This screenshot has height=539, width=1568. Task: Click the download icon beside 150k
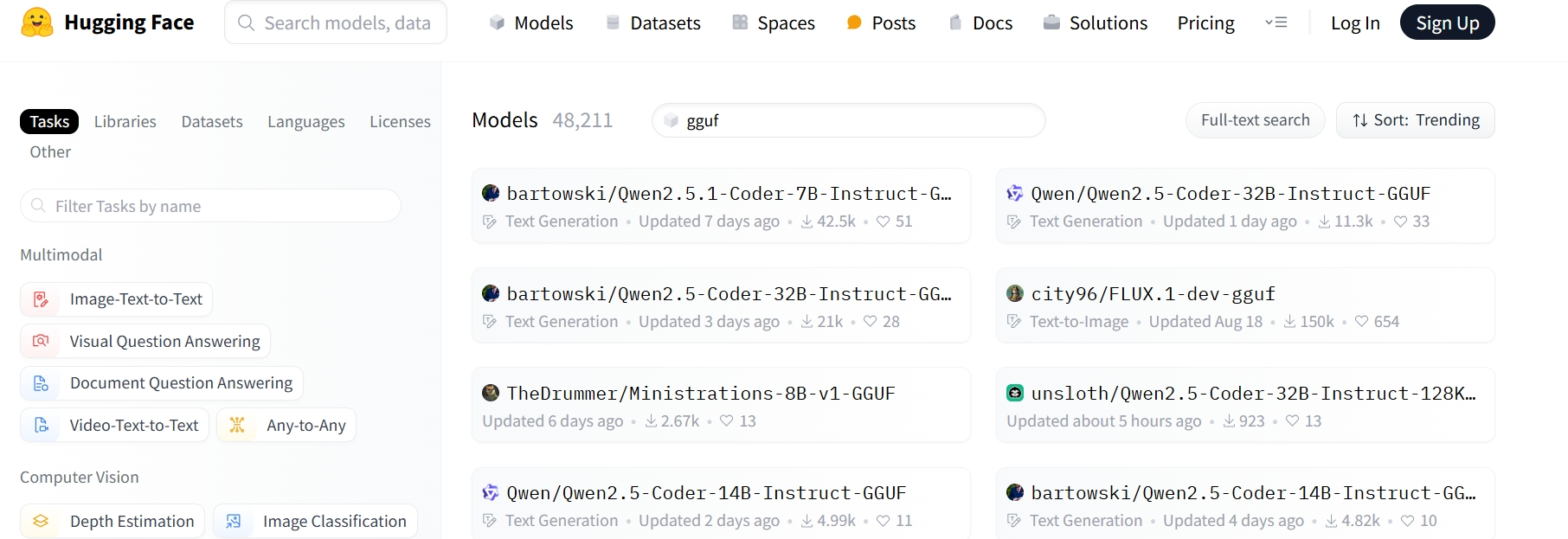coord(1289,322)
